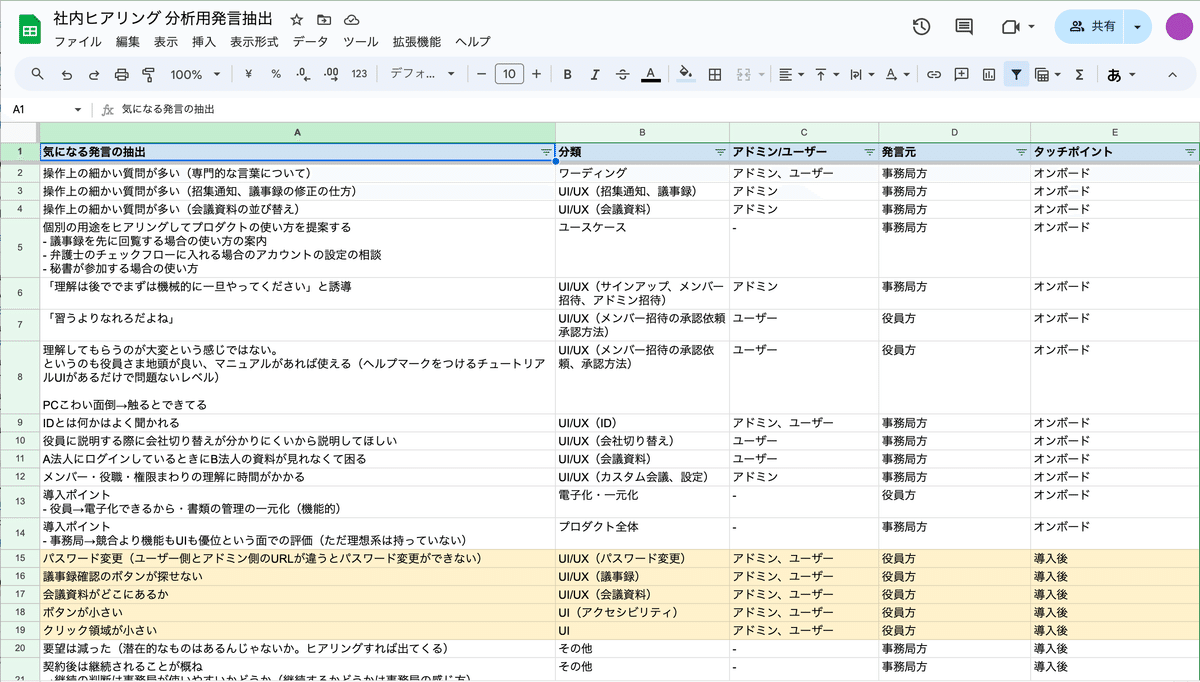Open the 拡張機能 menu
This screenshot has height=682, width=1200.
pos(416,42)
